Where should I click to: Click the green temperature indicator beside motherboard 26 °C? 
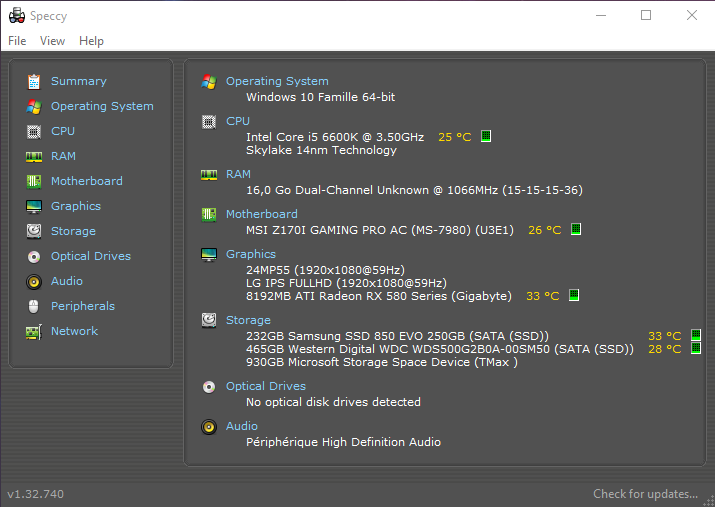[576, 229]
